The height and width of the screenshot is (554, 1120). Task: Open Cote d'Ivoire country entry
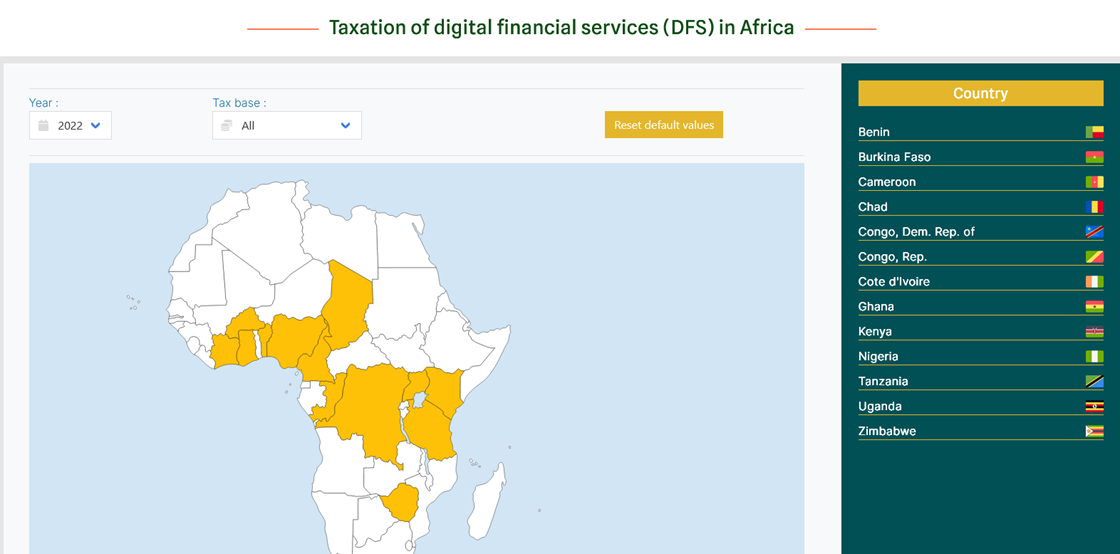(x=981, y=282)
